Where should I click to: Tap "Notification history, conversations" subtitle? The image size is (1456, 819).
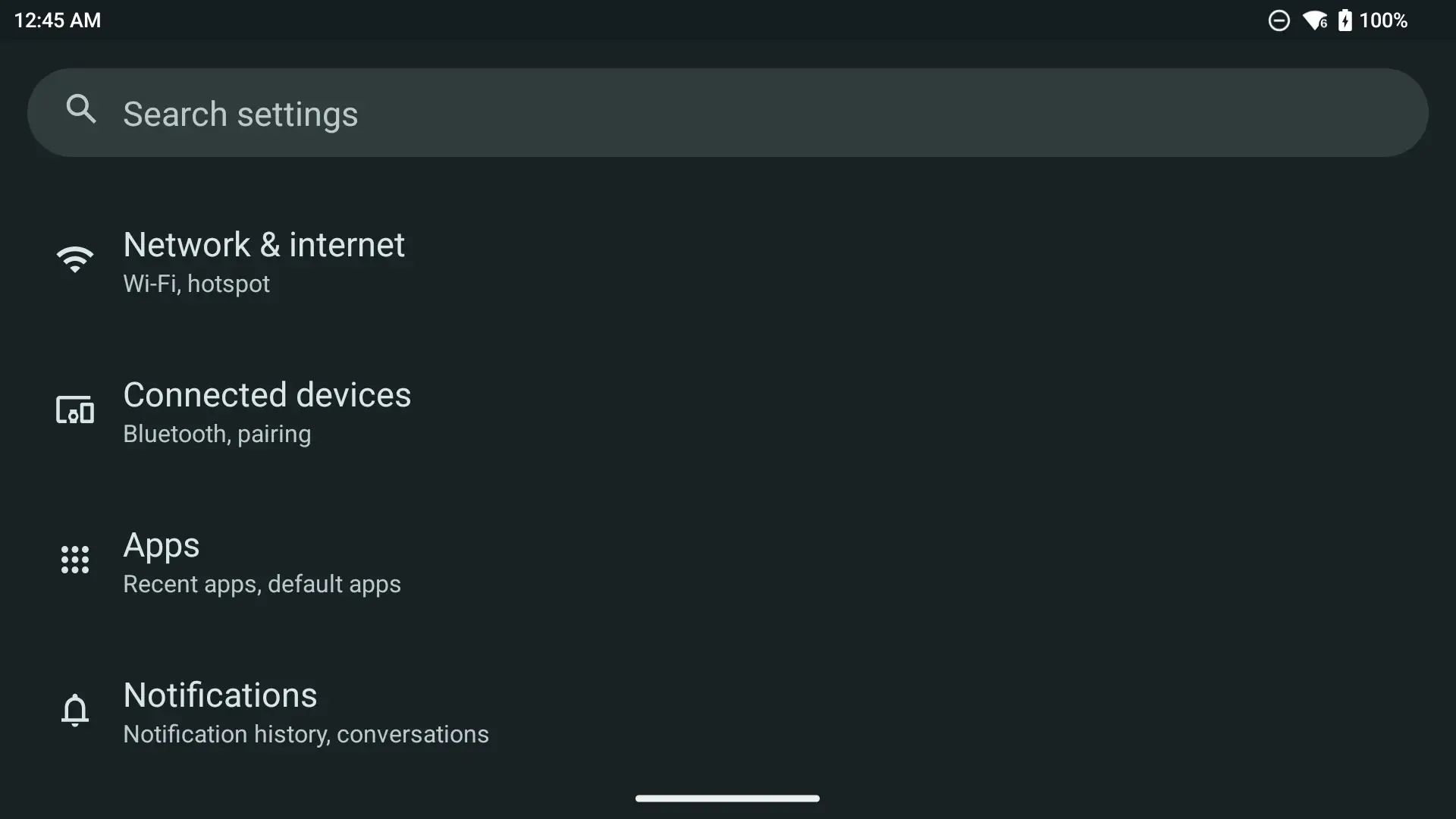306,734
